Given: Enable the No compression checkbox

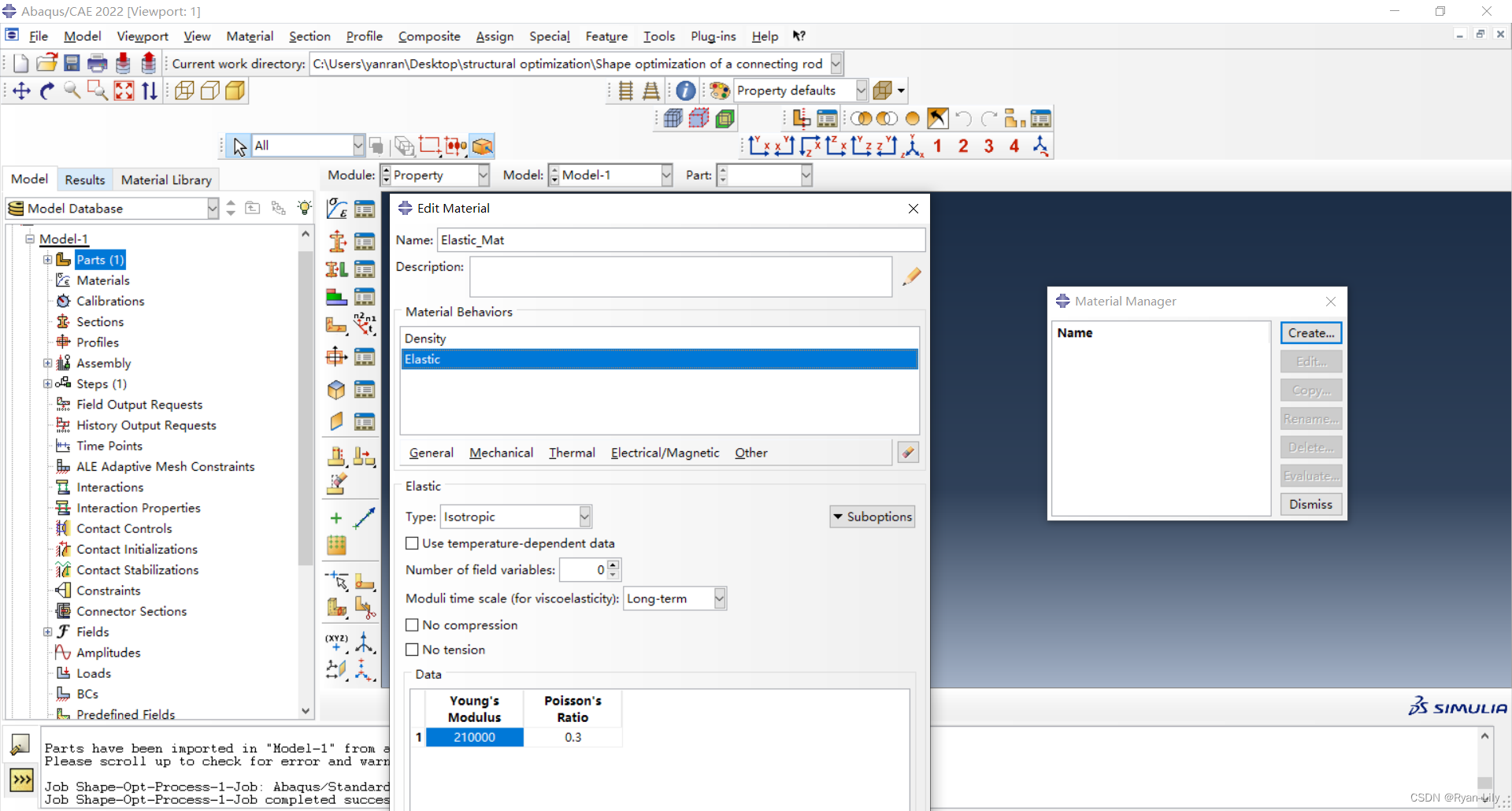Looking at the screenshot, I should (412, 625).
